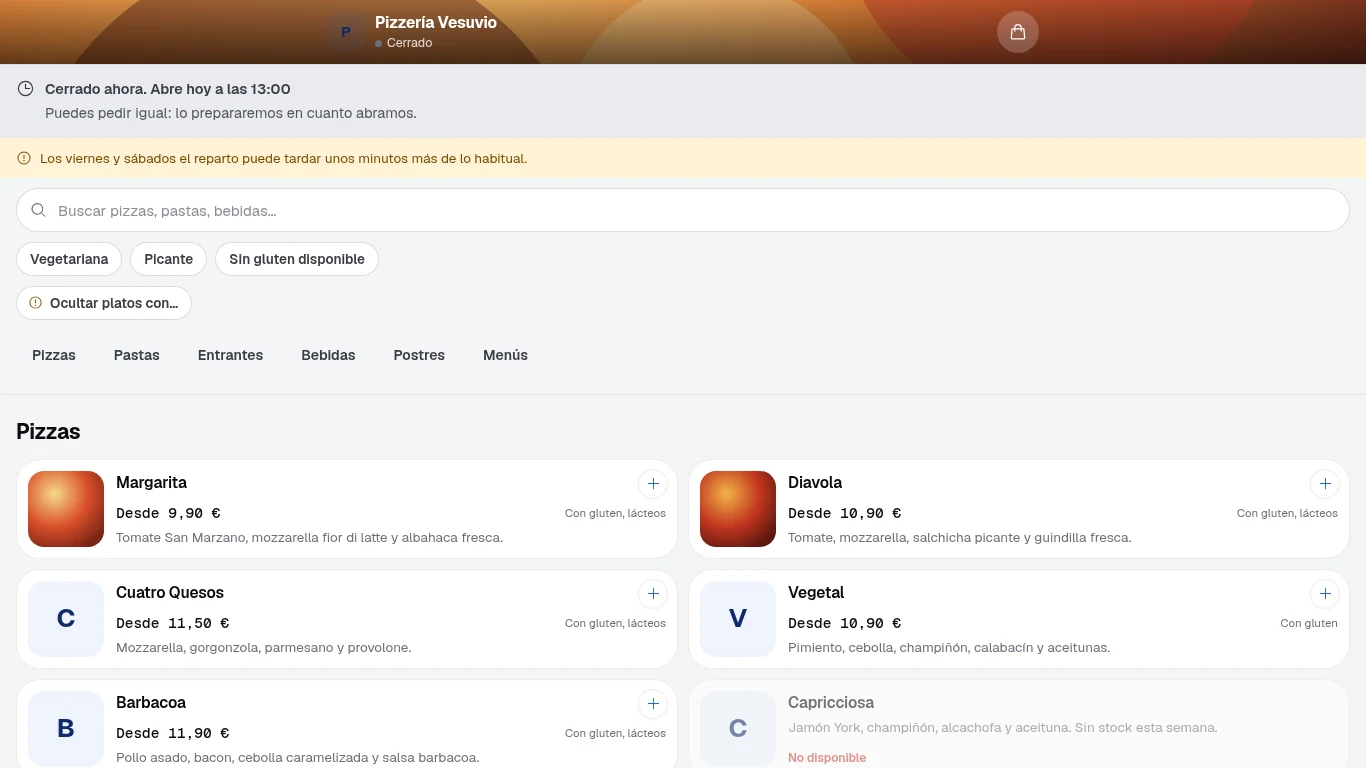Switch to the Pastas category tab
This screenshot has width=1366, height=768.
pyautogui.click(x=137, y=355)
